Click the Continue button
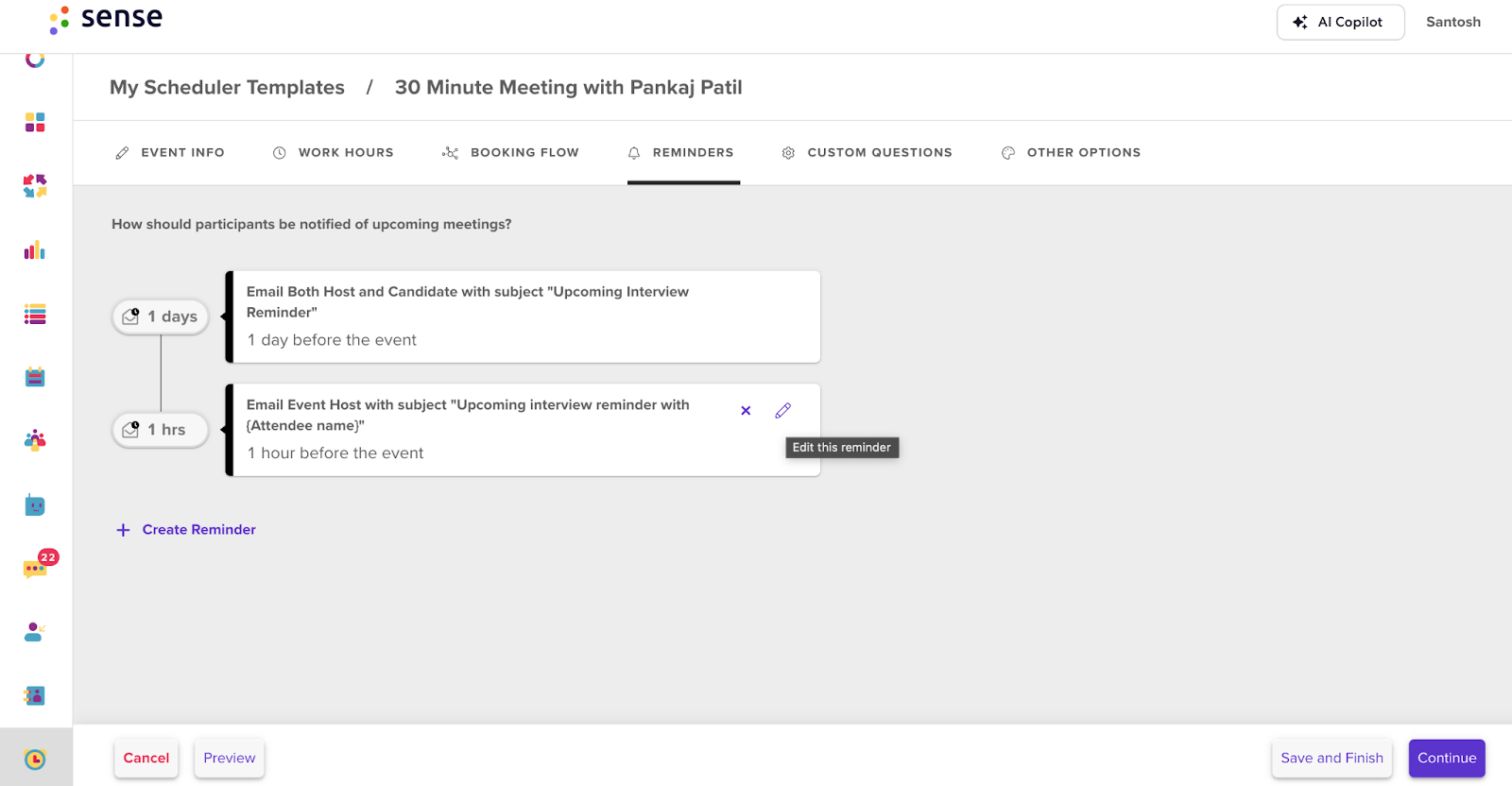 tap(1447, 759)
